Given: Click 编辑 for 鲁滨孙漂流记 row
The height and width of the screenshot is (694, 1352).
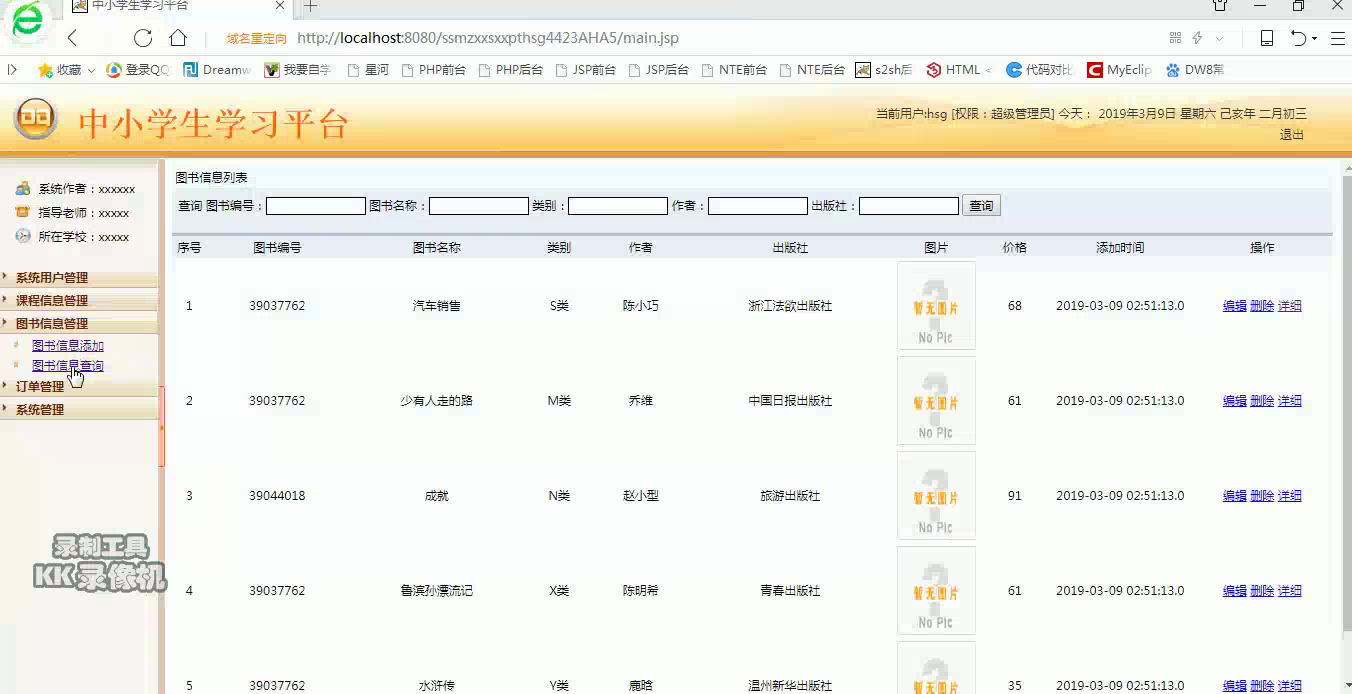Looking at the screenshot, I should (x=1235, y=591).
